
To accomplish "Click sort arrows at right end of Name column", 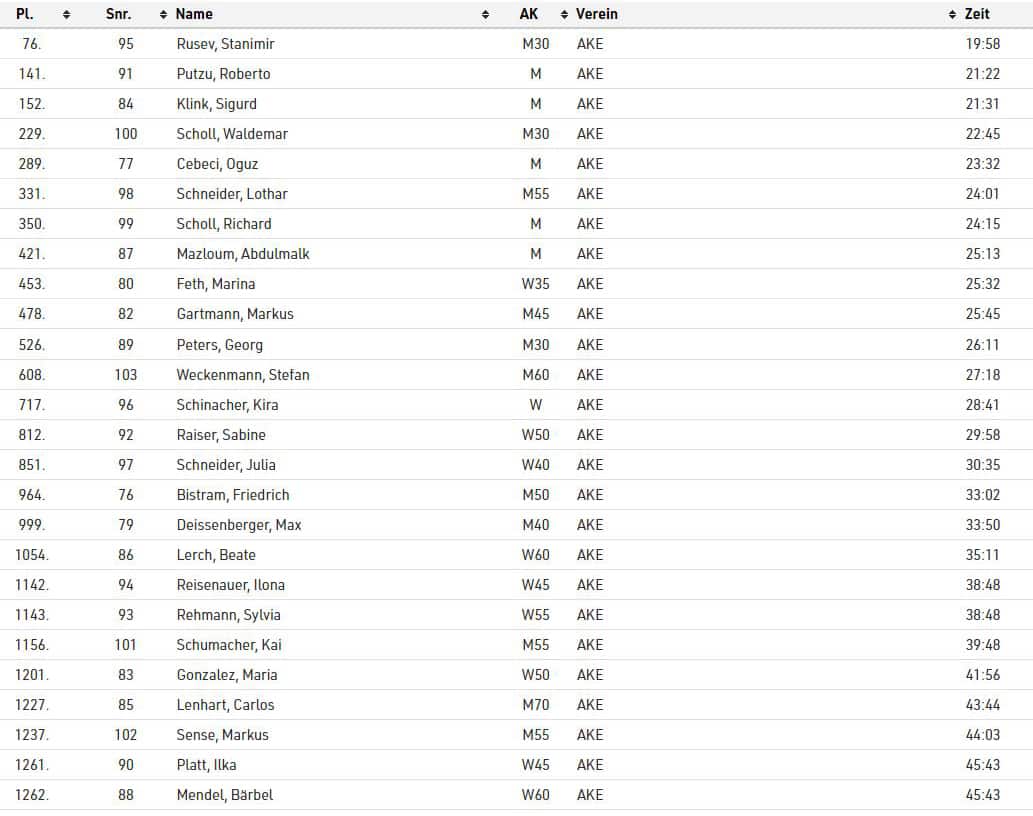I will pyautogui.click(x=485, y=15).
